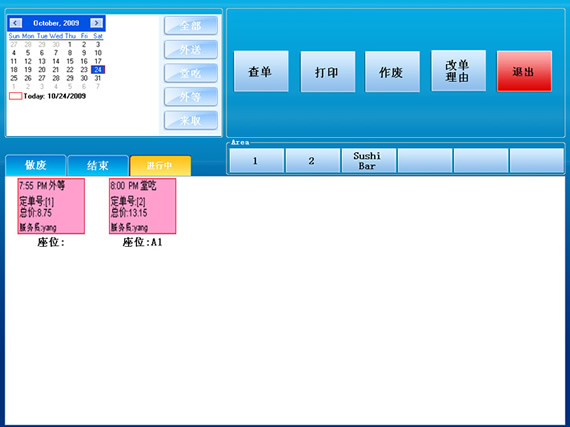Filter orders by 来取 pickup

191,120
